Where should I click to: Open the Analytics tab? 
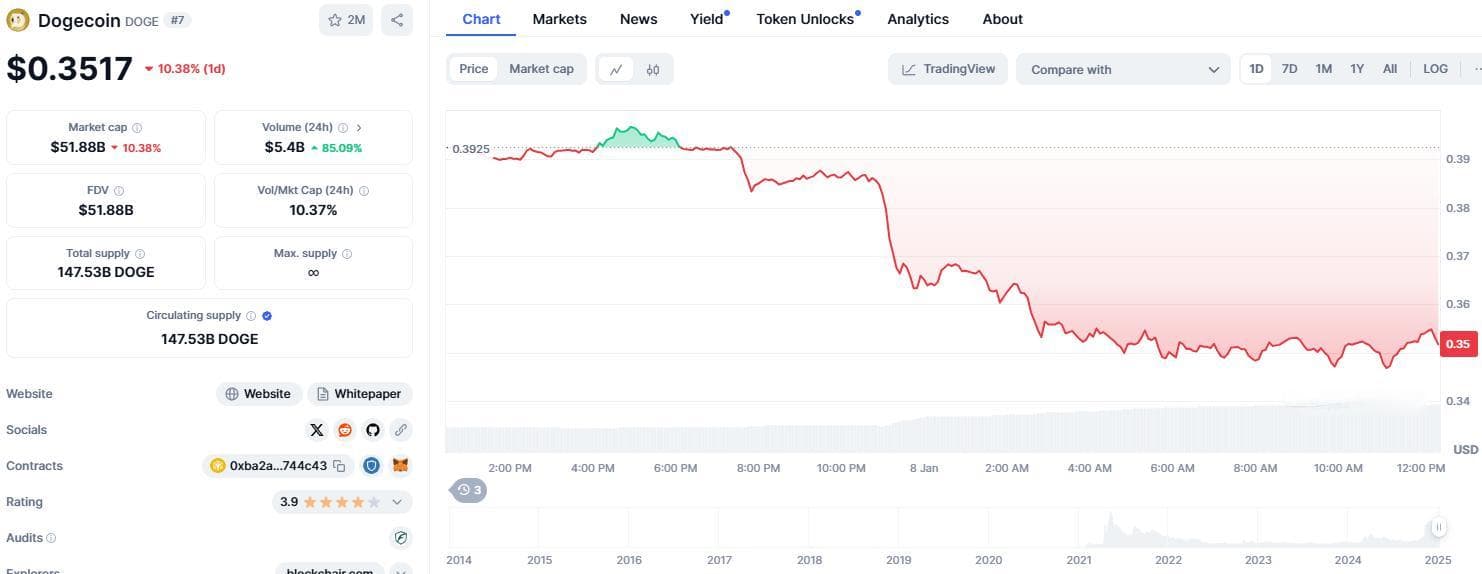pos(918,19)
